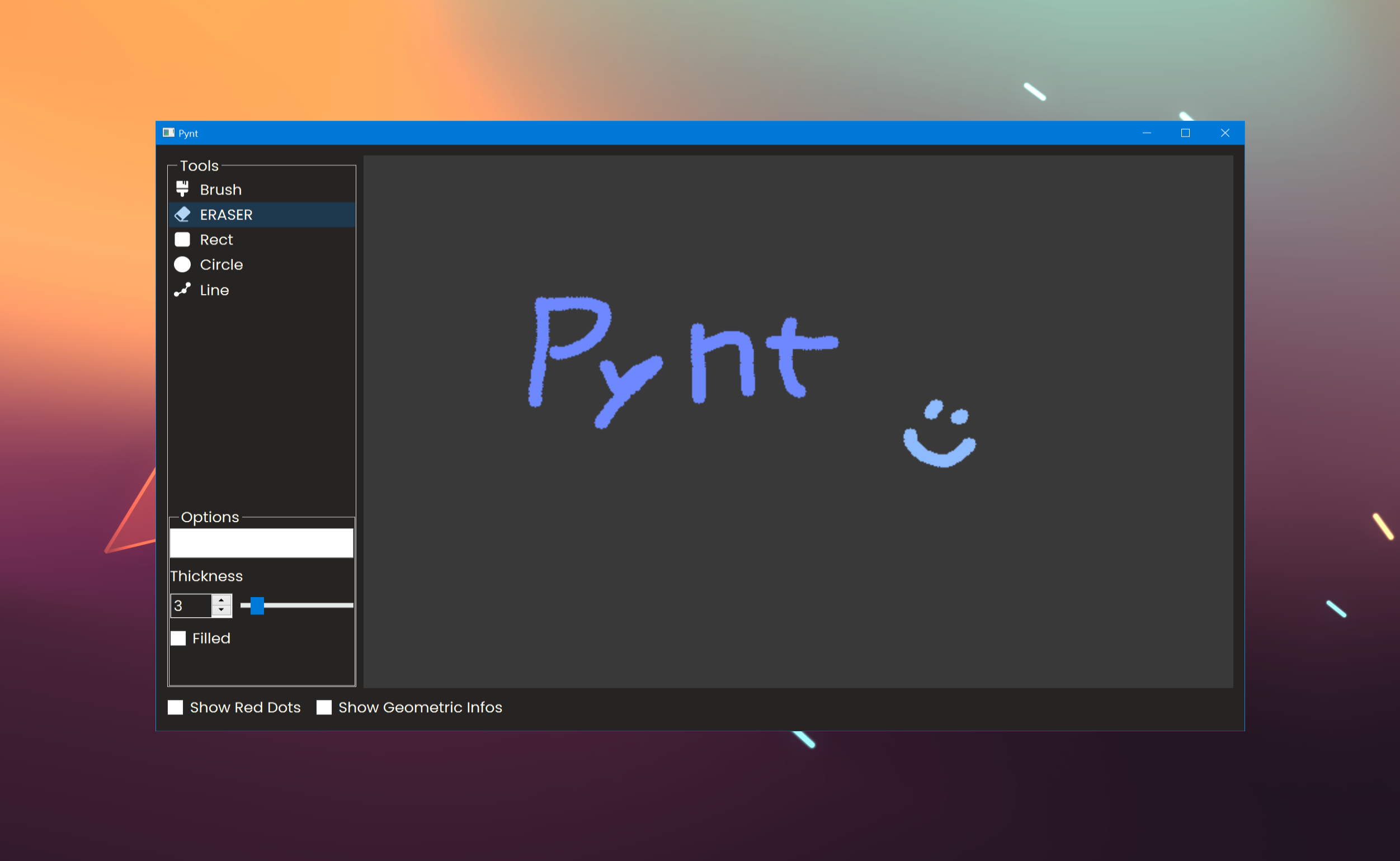Pick the Line tool icon
Image resolution: width=1400 pixels, height=861 pixels.
click(182, 290)
